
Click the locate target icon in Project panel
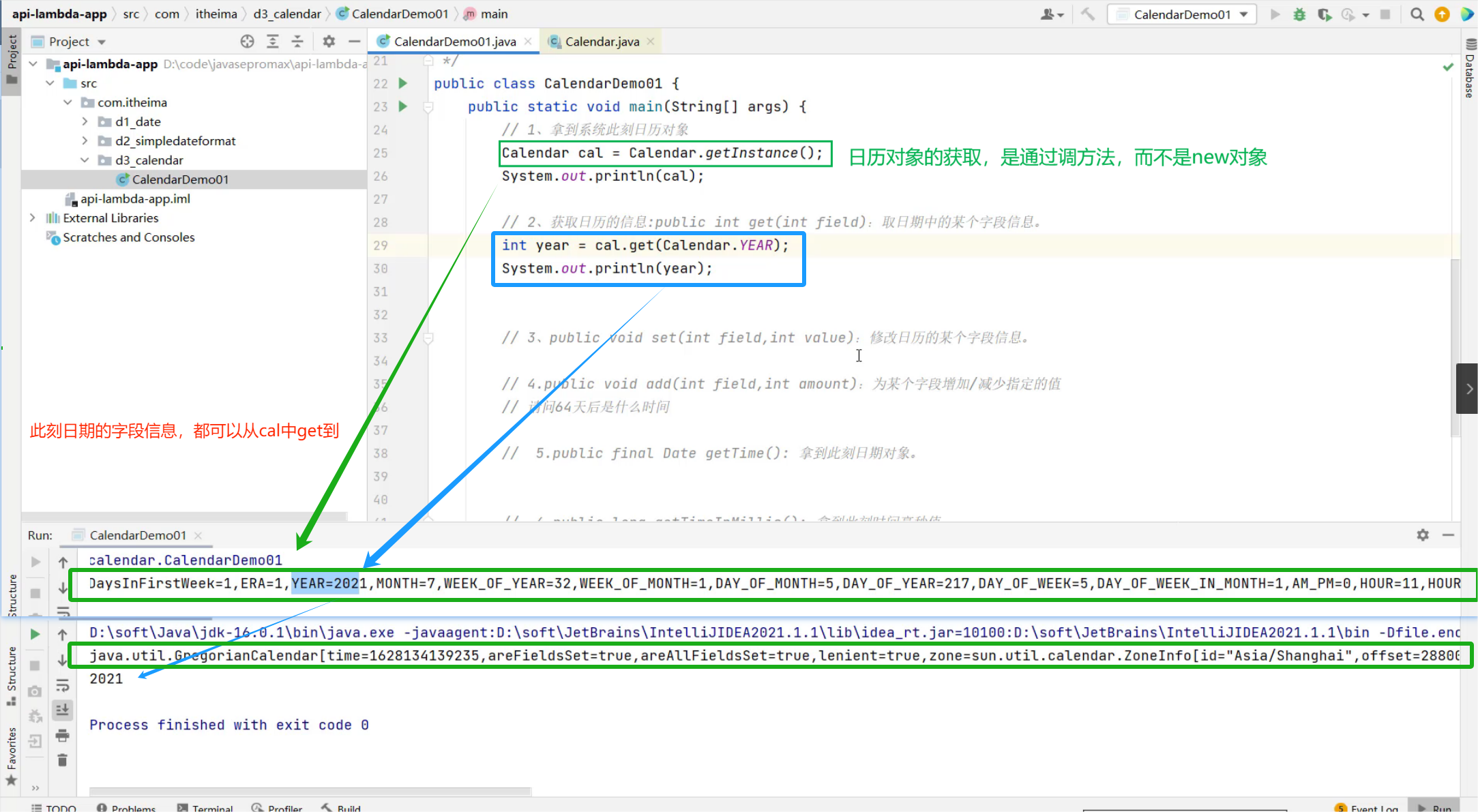(x=247, y=42)
